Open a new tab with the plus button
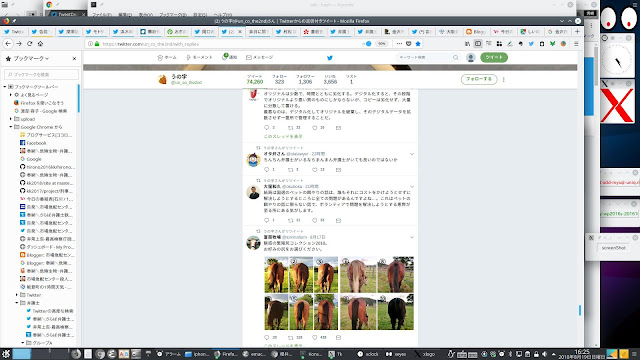This screenshot has width=640, height=360. [577, 31]
